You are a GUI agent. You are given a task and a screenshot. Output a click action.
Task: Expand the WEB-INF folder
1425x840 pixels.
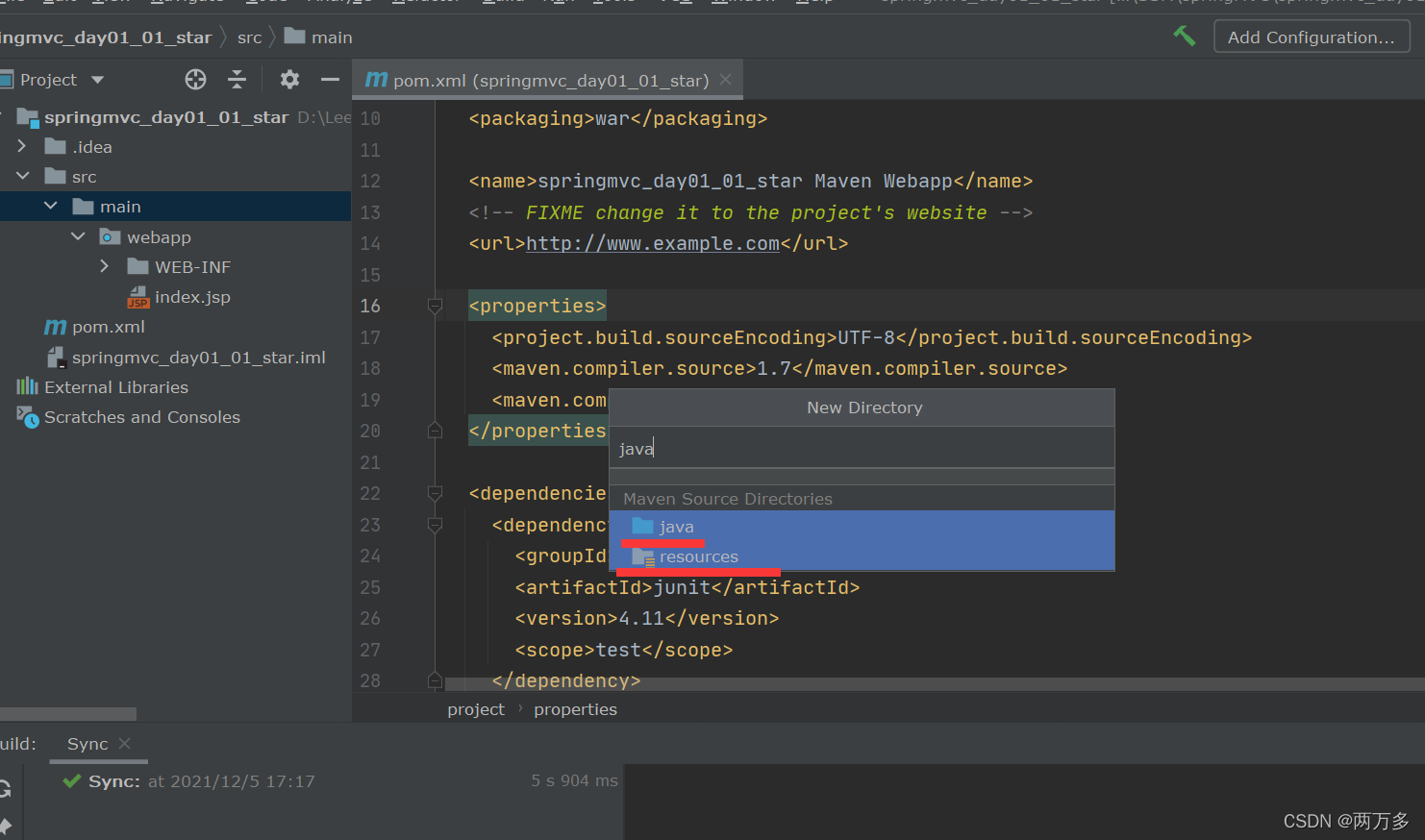(105, 266)
